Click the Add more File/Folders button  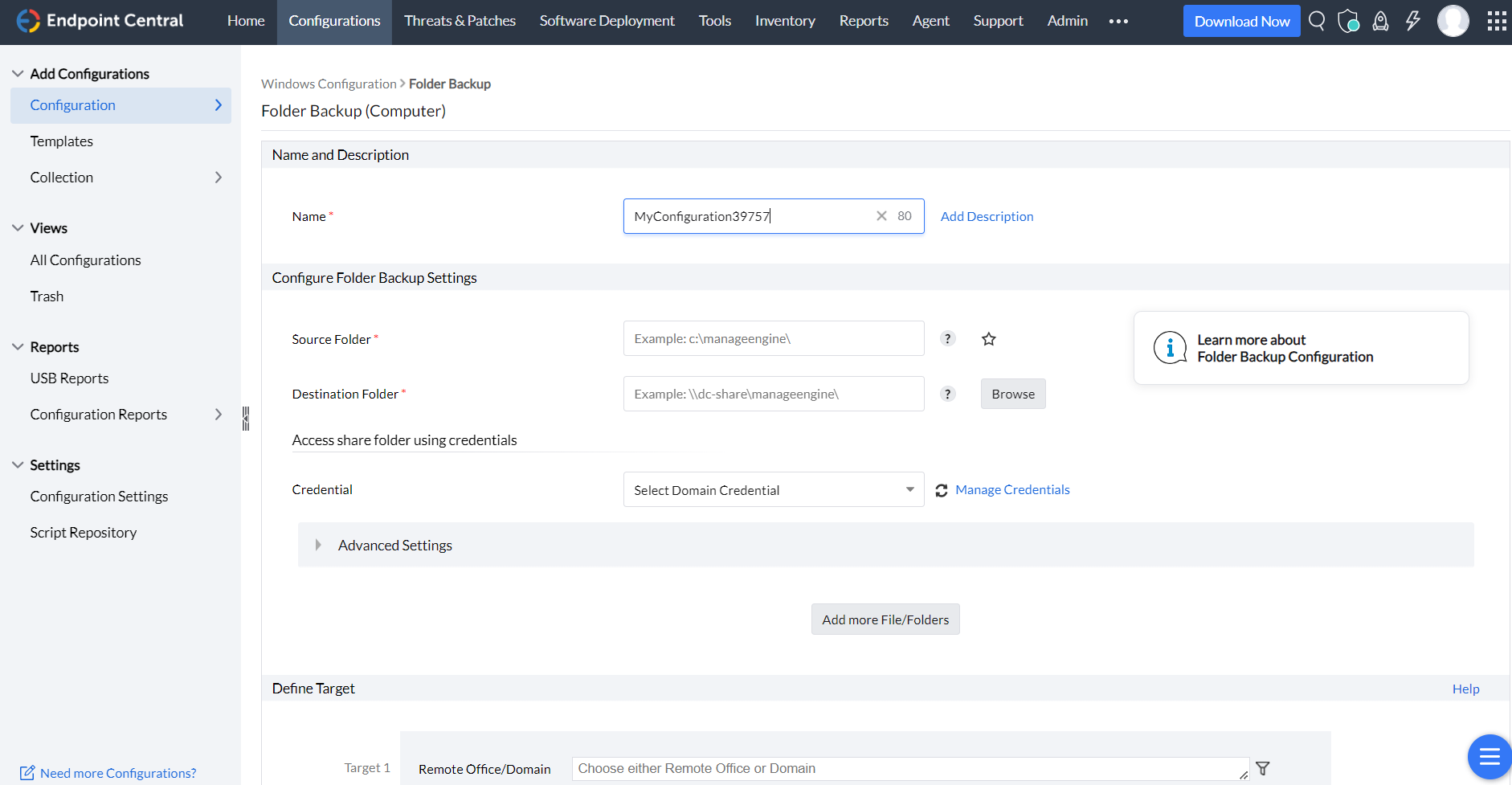click(x=885, y=619)
